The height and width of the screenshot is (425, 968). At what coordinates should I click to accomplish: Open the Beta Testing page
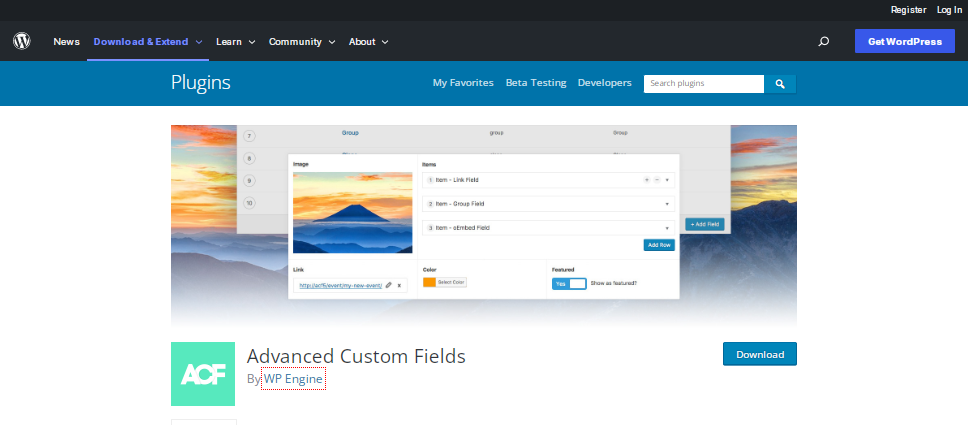536,83
